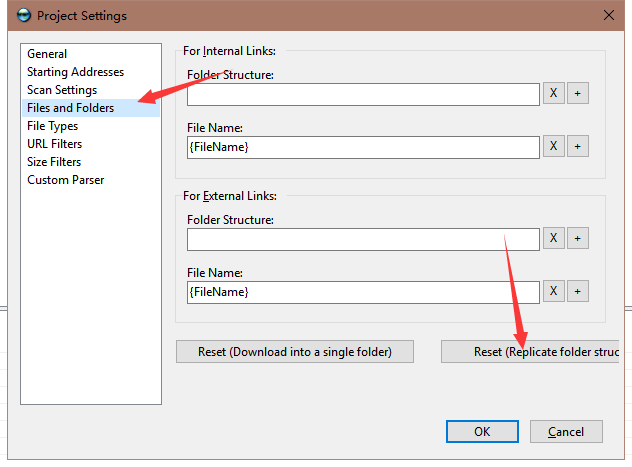The height and width of the screenshot is (467, 632).
Task: Click Reset (Replicate folder structure) button
Action: (530, 352)
